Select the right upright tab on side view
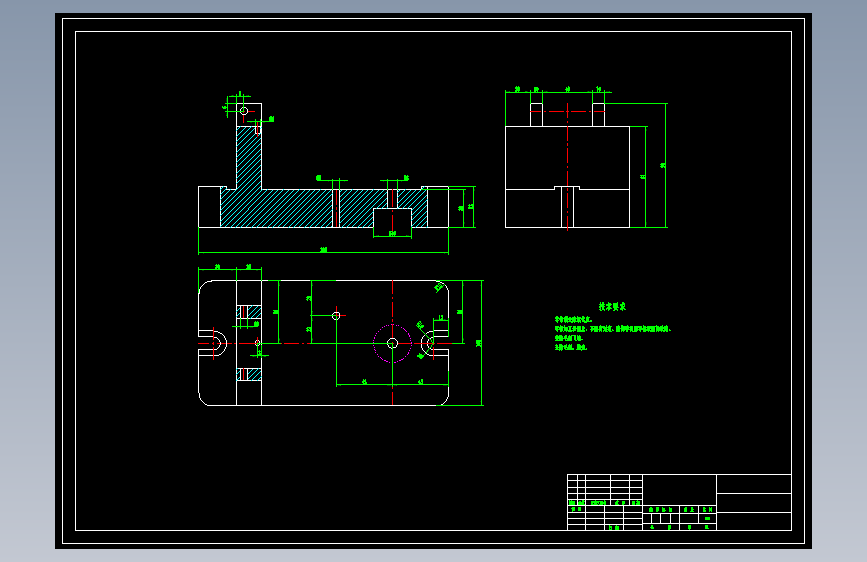The image size is (867, 562). pos(598,115)
